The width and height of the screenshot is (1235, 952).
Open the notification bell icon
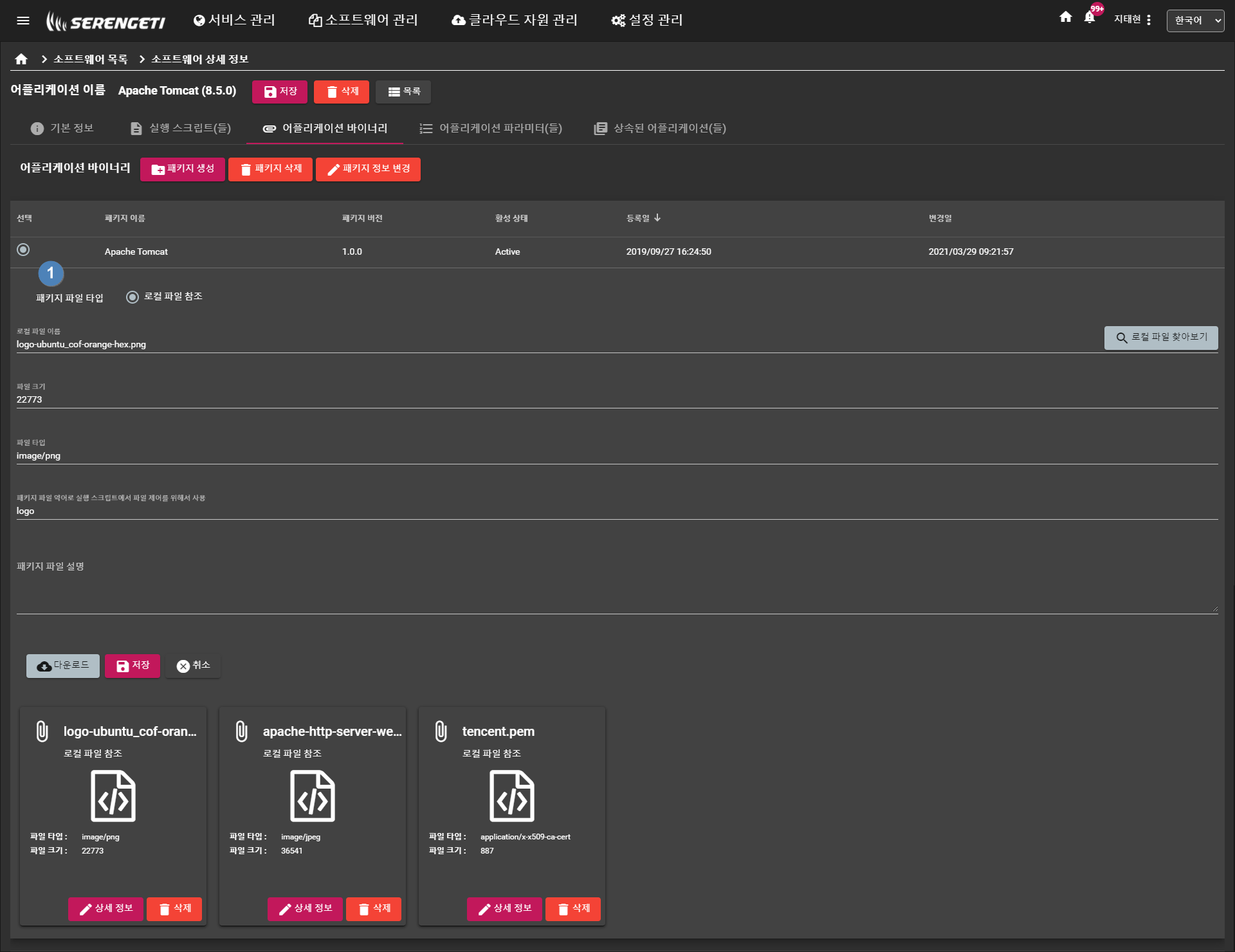point(1090,17)
